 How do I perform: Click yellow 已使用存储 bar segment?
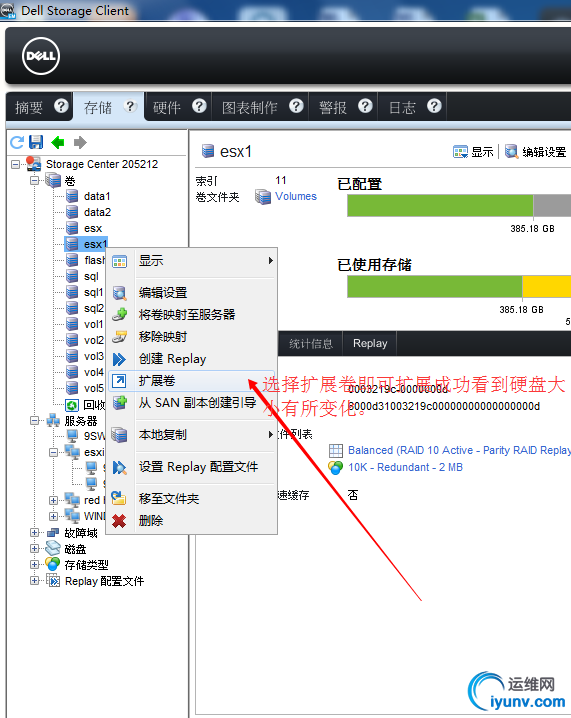coord(547,287)
